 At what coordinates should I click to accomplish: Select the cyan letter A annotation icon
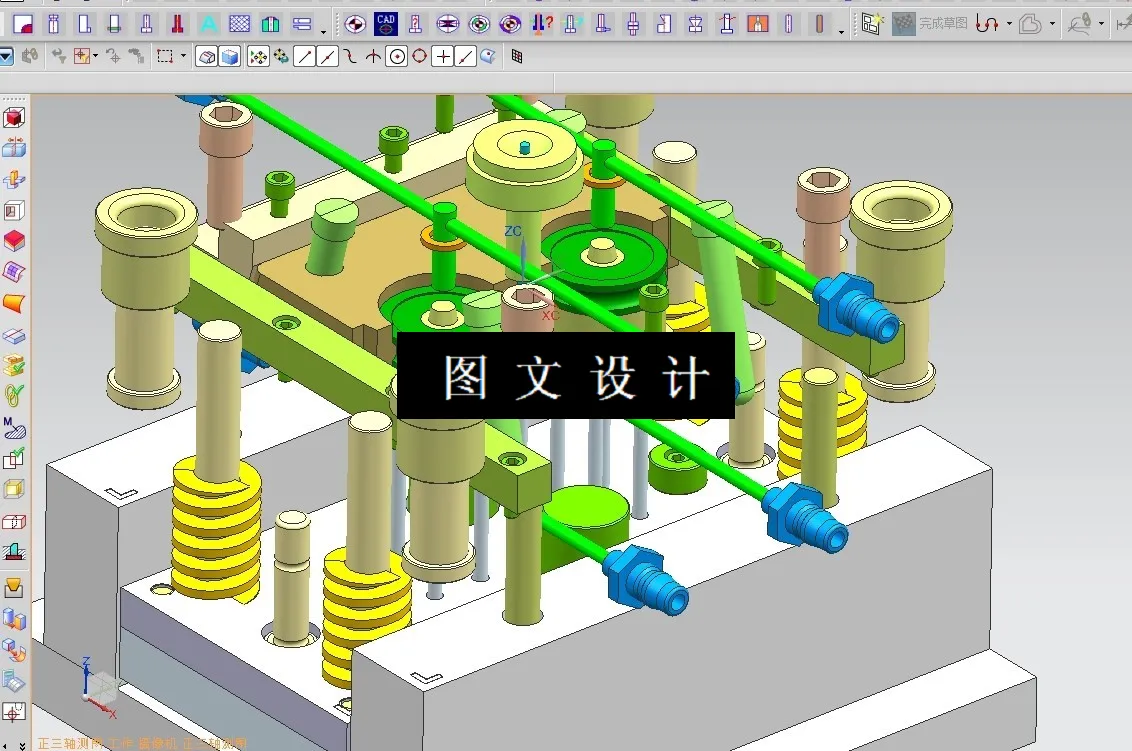click(207, 24)
